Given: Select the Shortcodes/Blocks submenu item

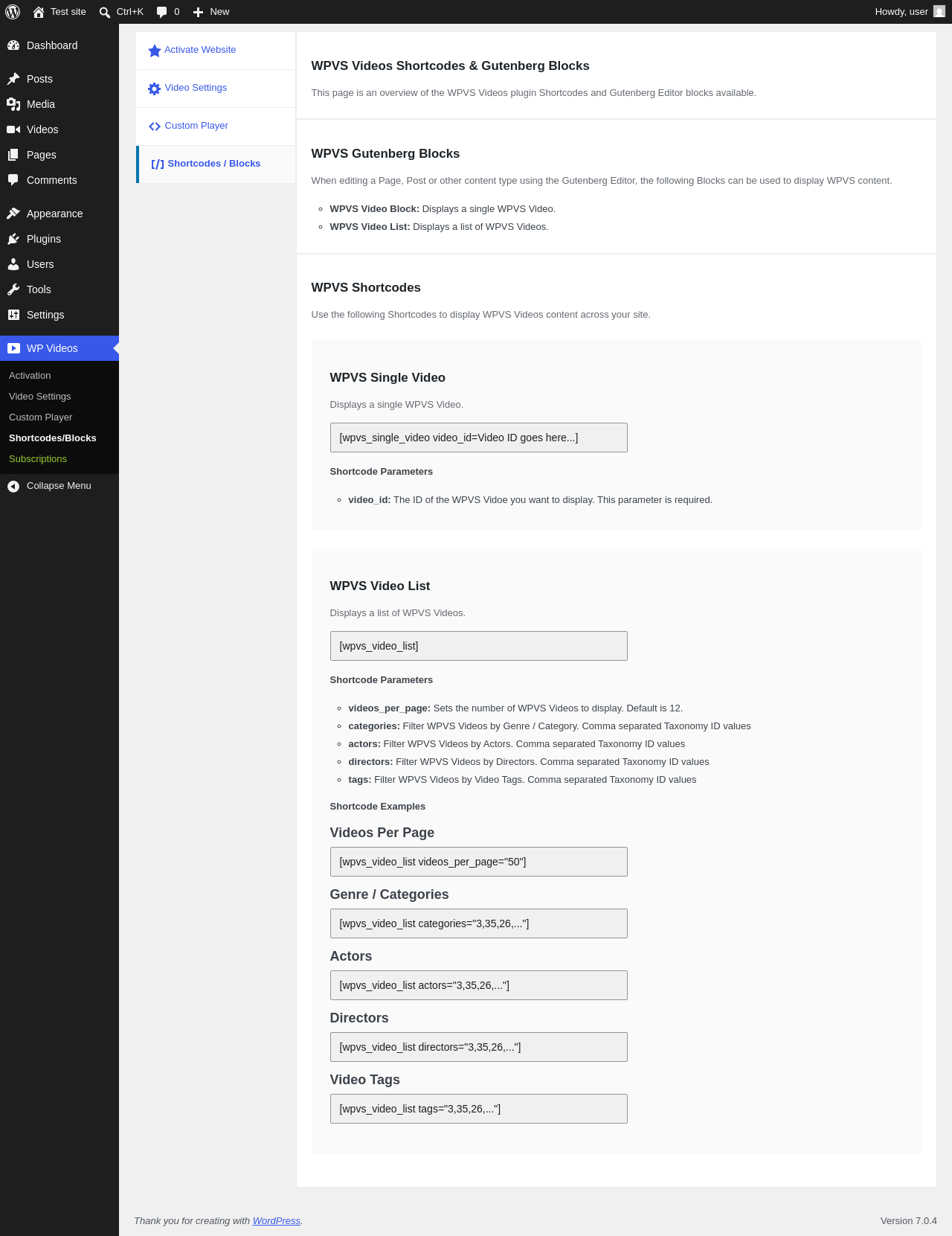Looking at the screenshot, I should [53, 438].
